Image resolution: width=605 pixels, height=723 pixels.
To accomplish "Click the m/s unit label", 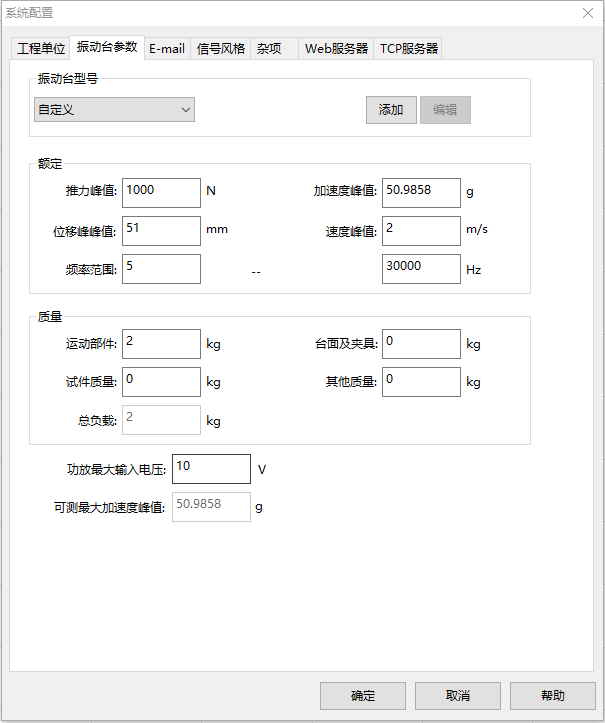I will point(477,229).
